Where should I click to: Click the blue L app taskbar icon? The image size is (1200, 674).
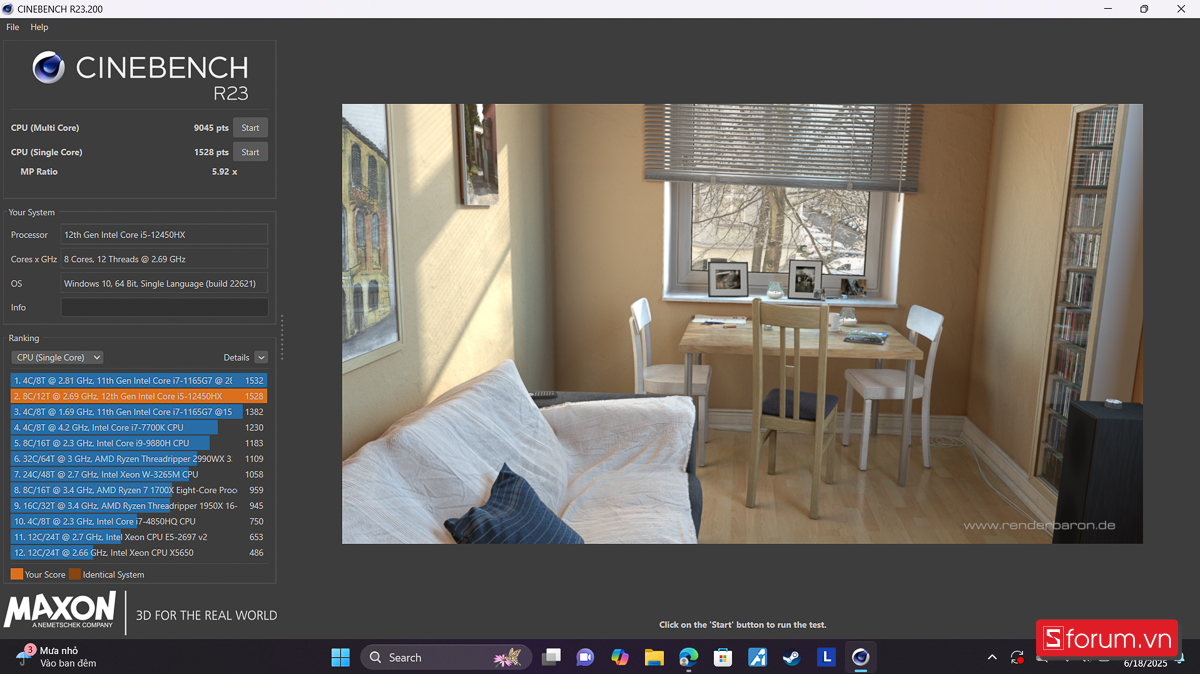826,657
